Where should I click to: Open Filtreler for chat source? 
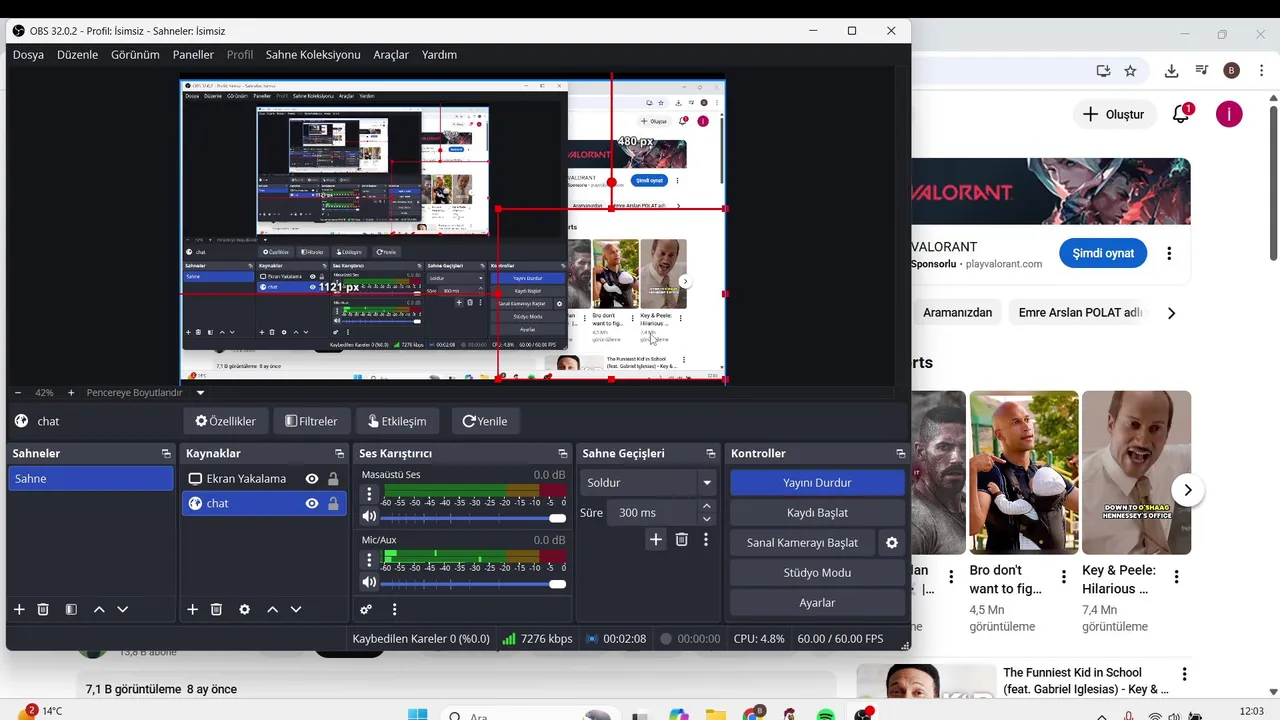(x=311, y=421)
